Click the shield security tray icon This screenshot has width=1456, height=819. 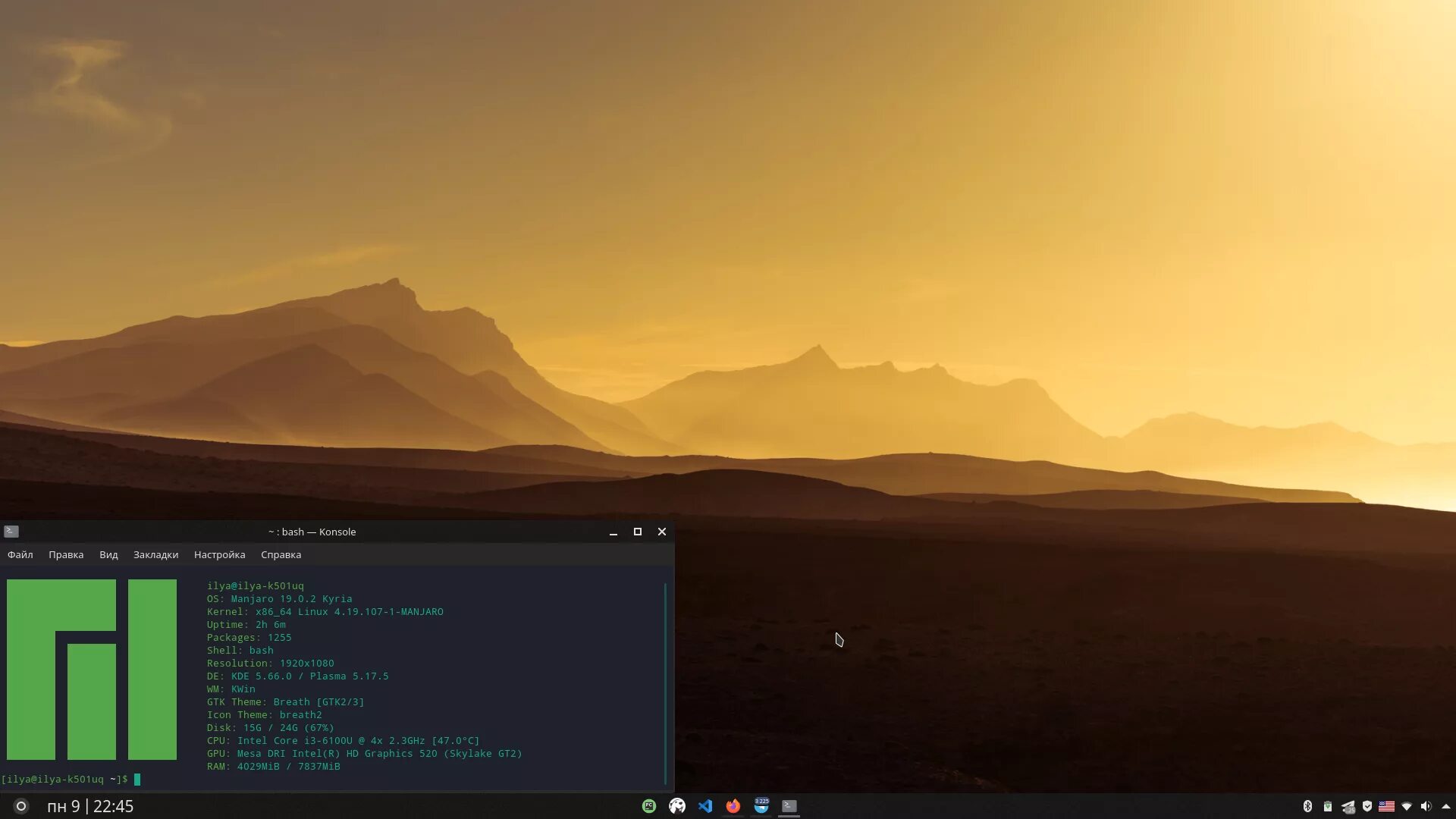[x=1367, y=806]
